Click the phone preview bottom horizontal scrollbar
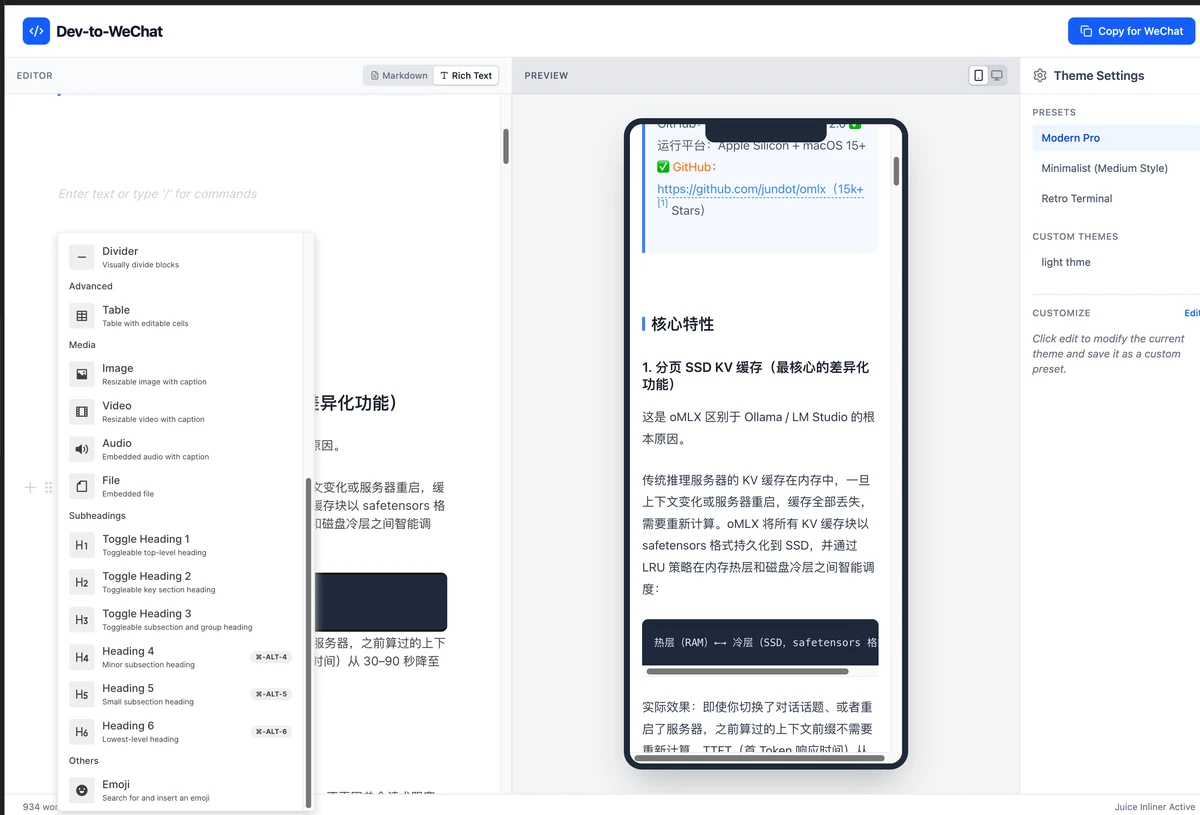 click(760, 758)
